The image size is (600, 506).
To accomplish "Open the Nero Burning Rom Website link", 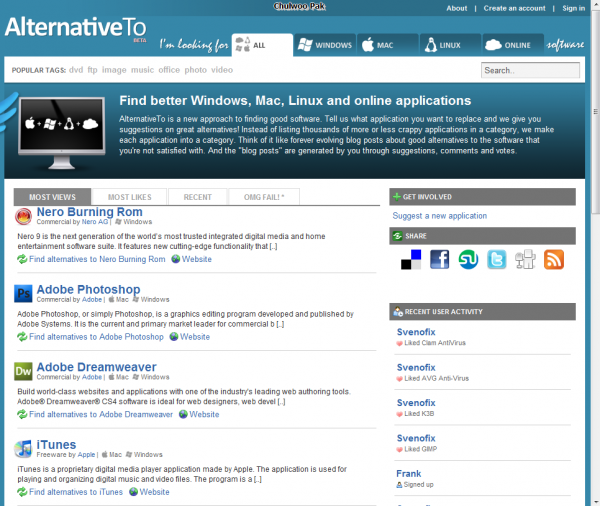I will pos(197,259).
